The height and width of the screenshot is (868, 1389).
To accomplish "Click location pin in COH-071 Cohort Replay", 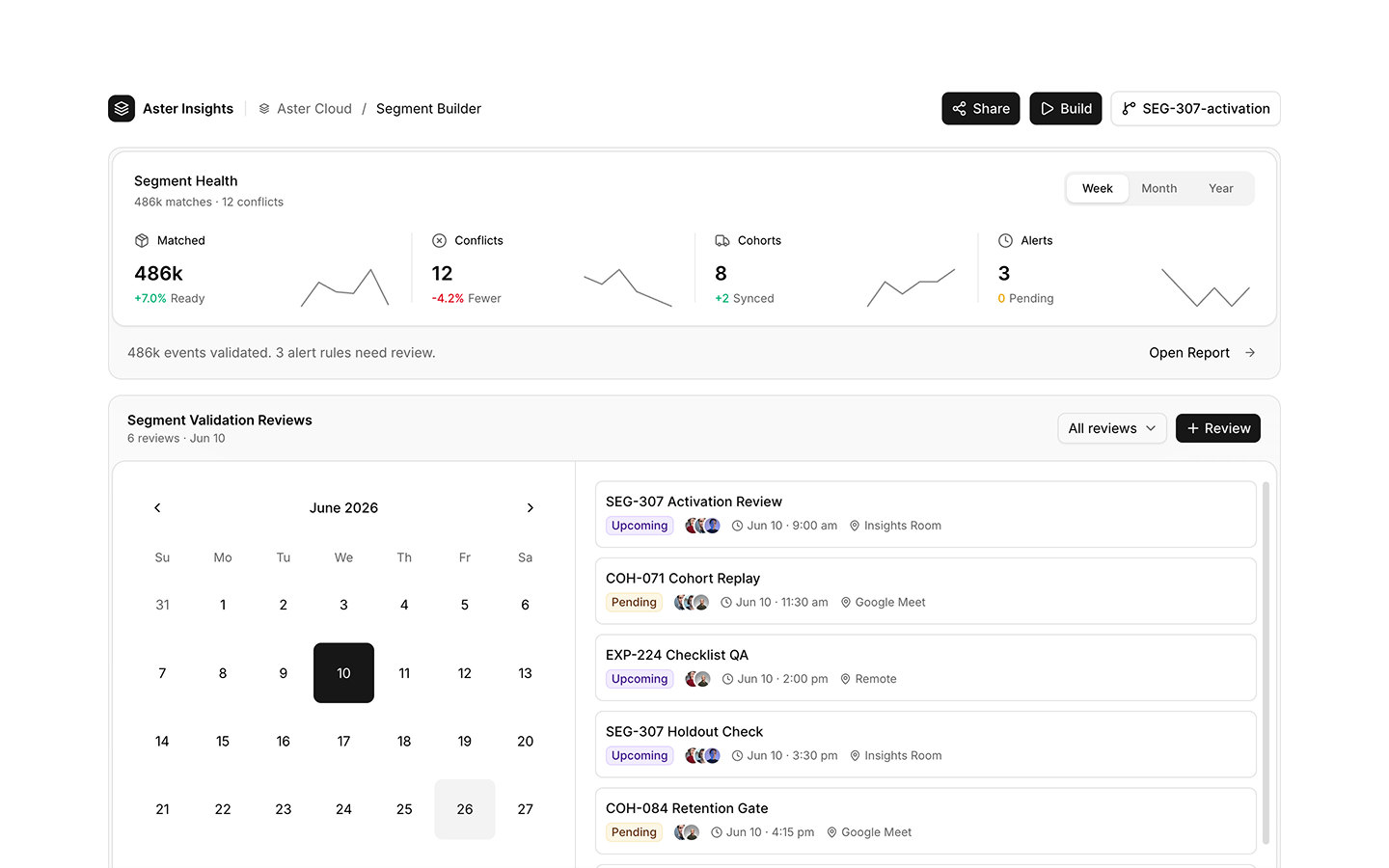I will click(846, 603).
